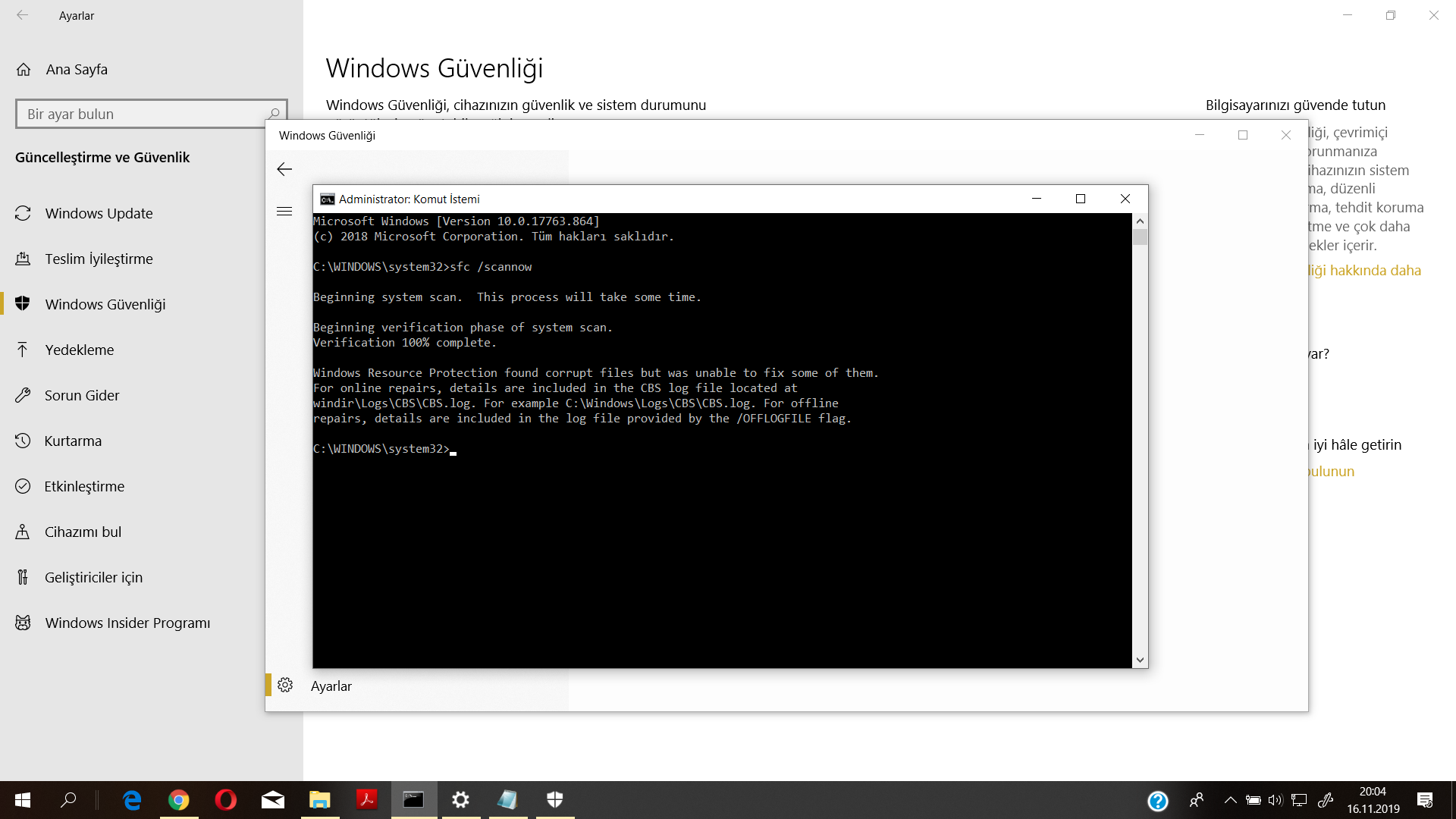The height and width of the screenshot is (819, 1456).
Task: Open hamburger menu in Windows Güvenliği window
Action: [x=284, y=212]
